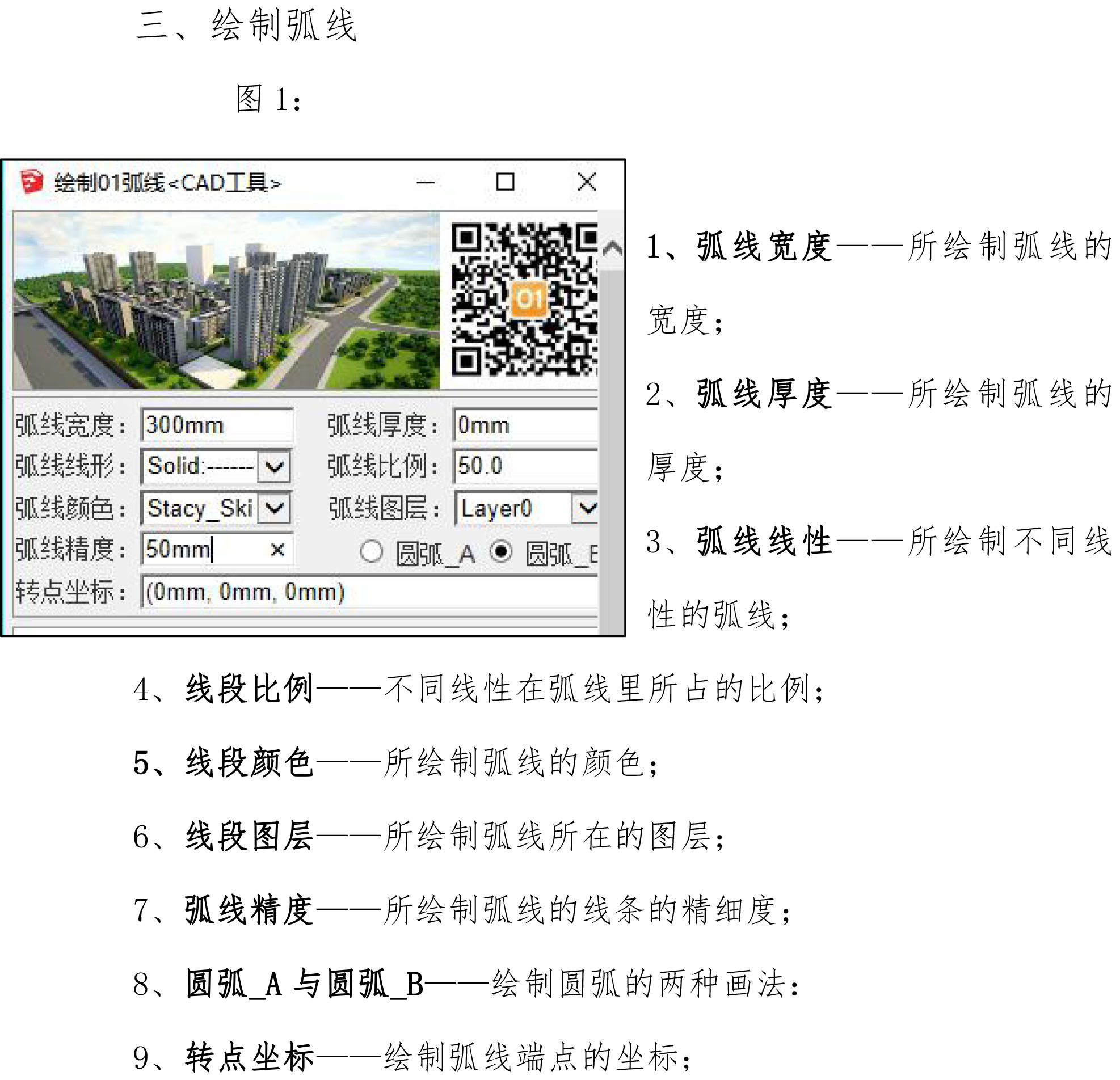Close the 绘制01弧线 dialog window
Image resolution: width=1120 pixels, height=1080 pixels.
coord(587,182)
